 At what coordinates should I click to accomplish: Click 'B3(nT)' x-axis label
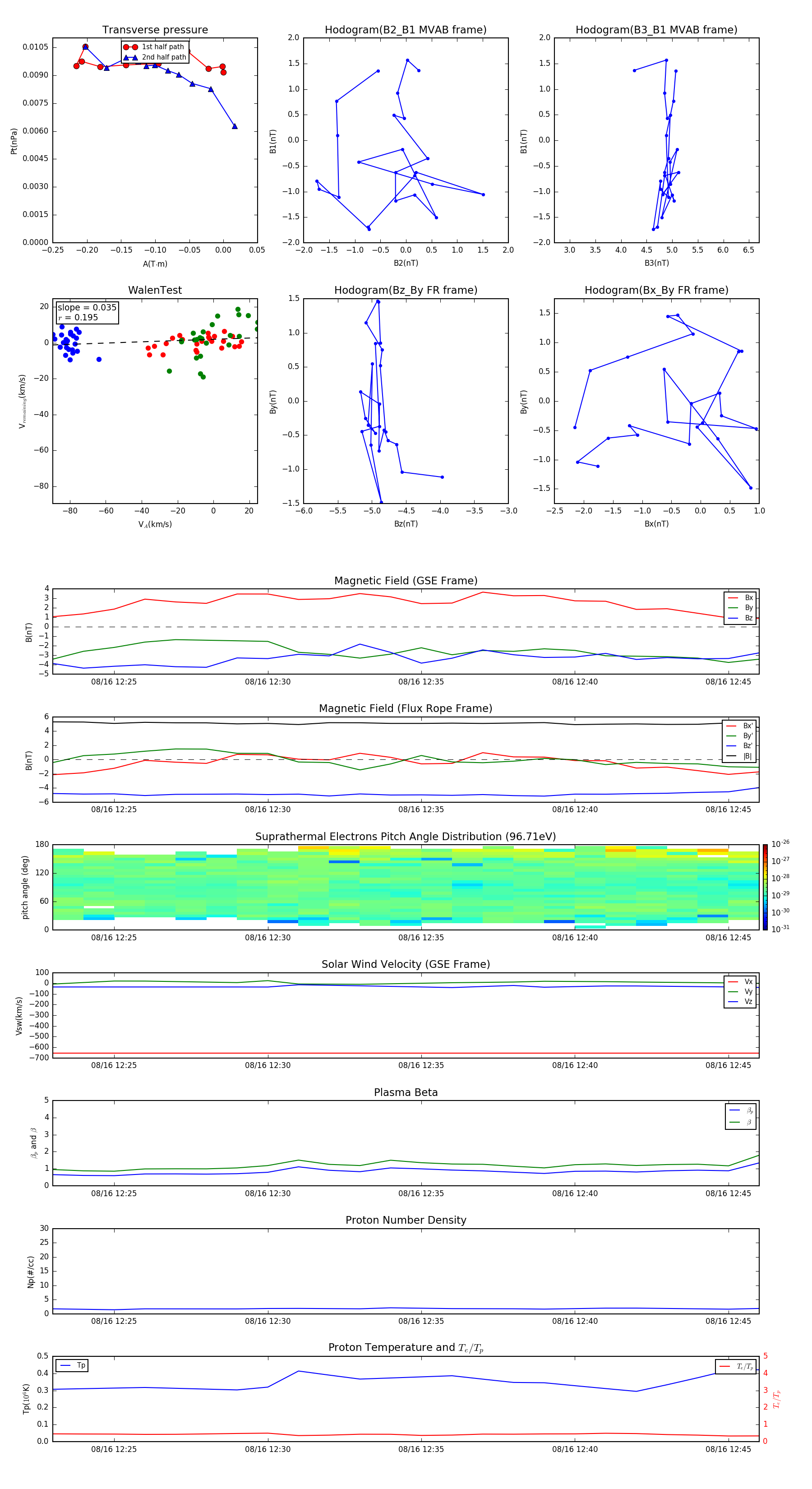tap(656, 263)
